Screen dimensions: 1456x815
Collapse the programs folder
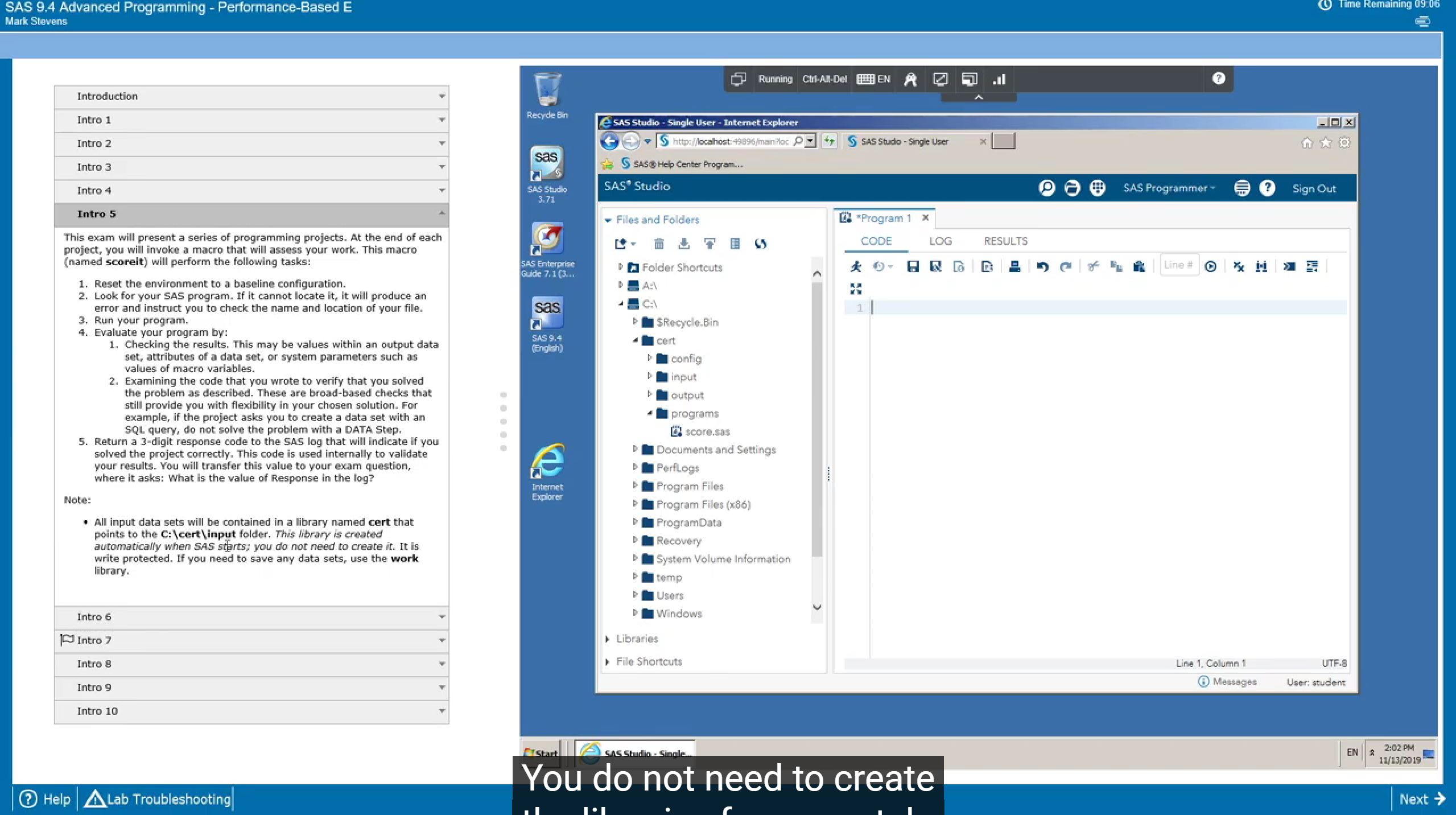point(649,413)
